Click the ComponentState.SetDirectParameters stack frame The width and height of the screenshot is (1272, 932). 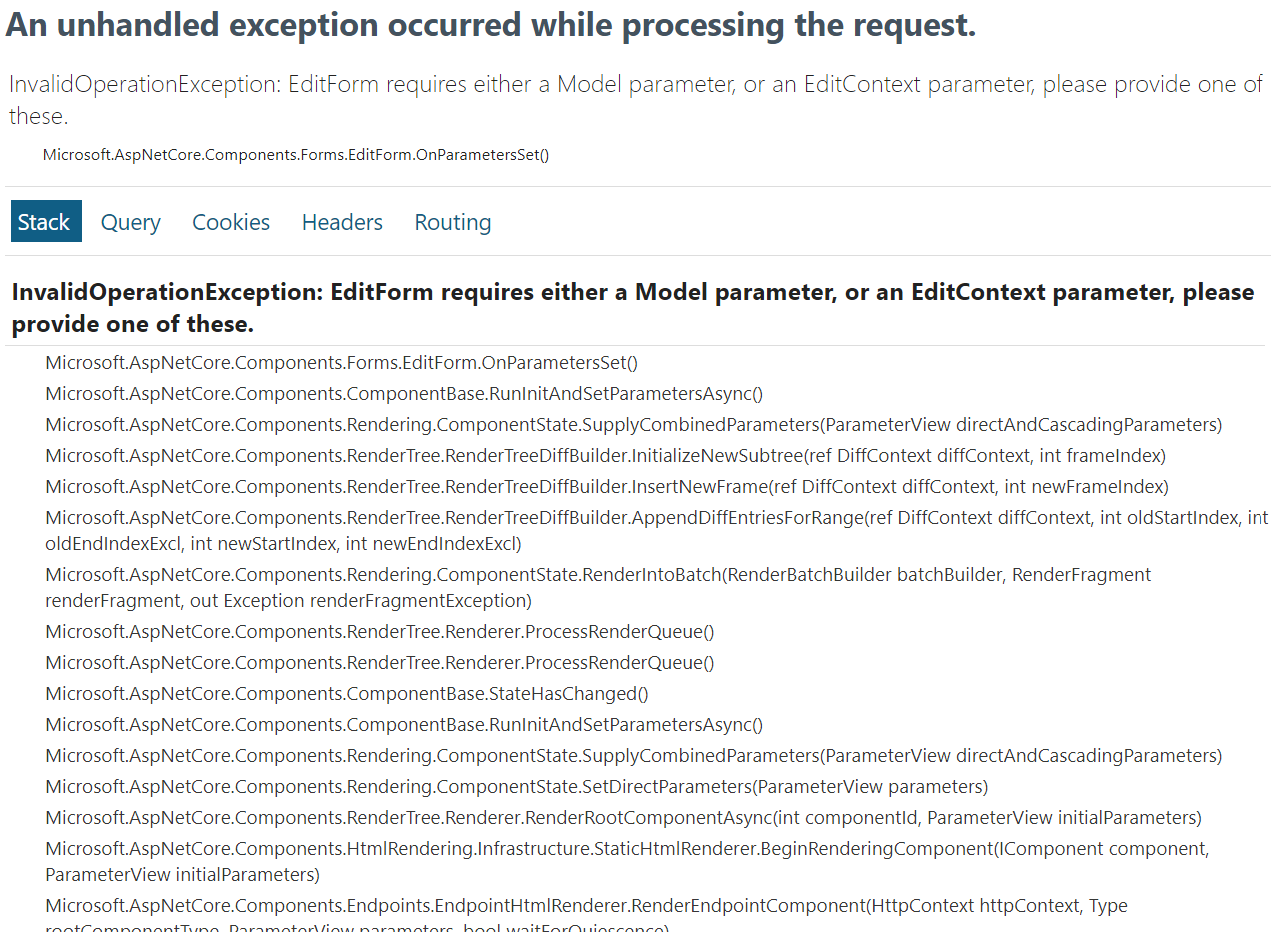click(x=516, y=787)
